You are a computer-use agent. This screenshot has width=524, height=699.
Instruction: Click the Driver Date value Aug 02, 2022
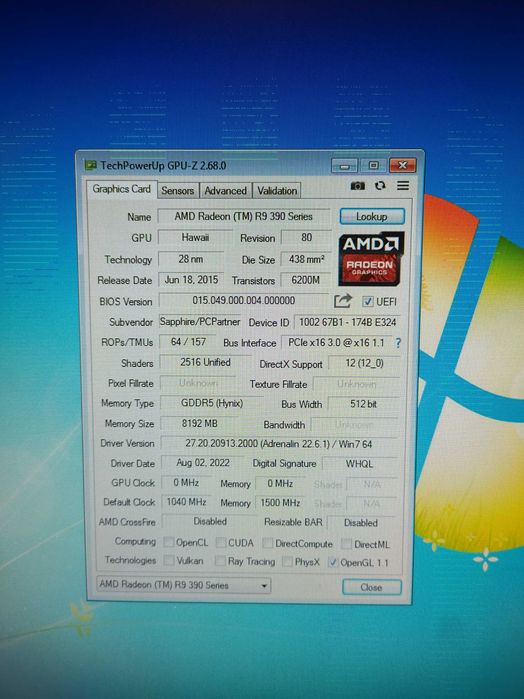click(203, 463)
